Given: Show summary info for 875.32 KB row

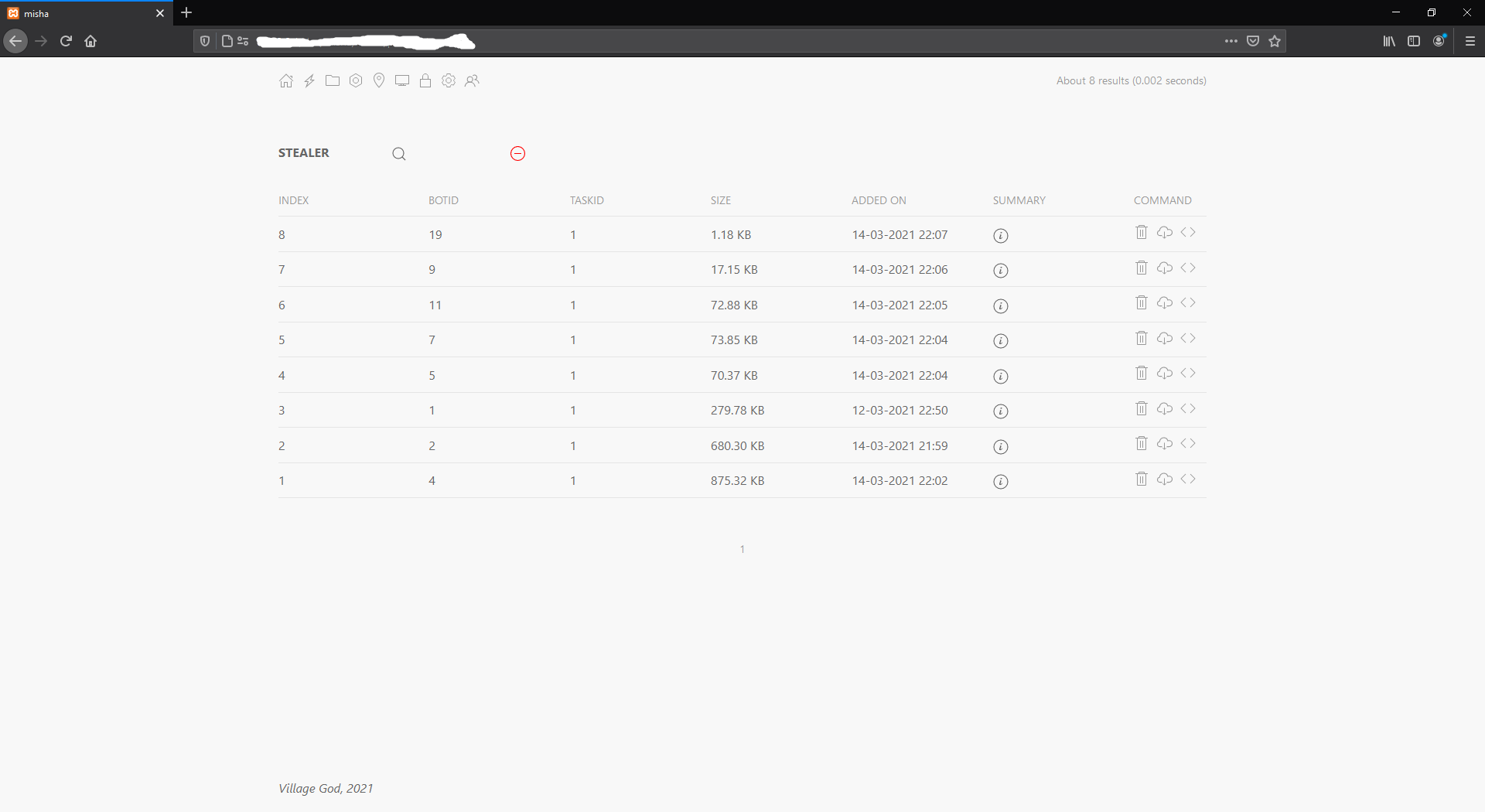Looking at the screenshot, I should click(1001, 482).
